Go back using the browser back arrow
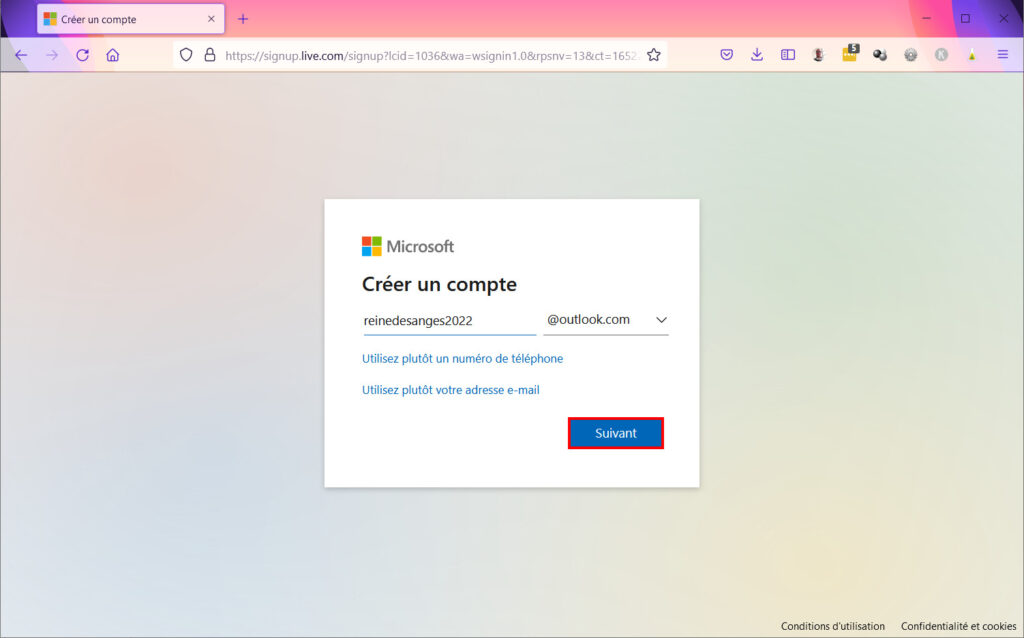1024x638 pixels. click(x=21, y=56)
